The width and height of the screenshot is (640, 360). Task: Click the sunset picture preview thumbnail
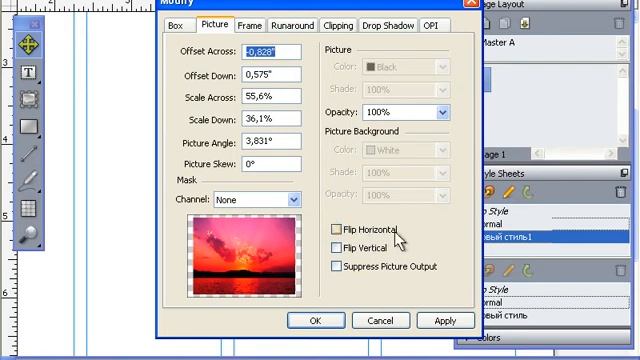point(244,256)
